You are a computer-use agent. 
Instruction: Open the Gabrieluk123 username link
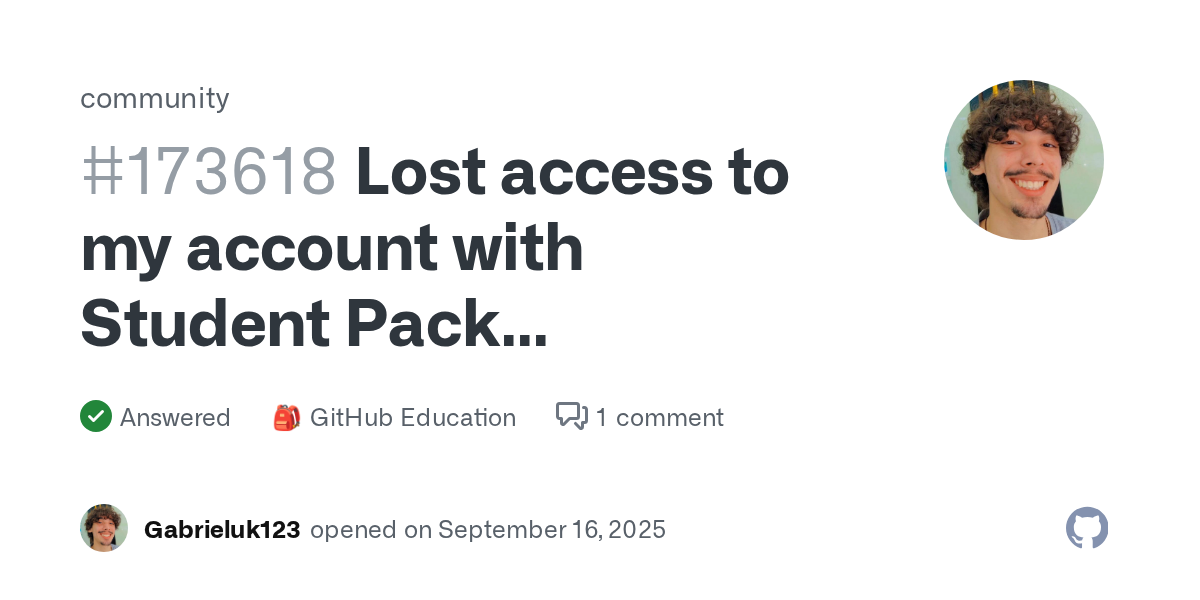click(x=222, y=529)
